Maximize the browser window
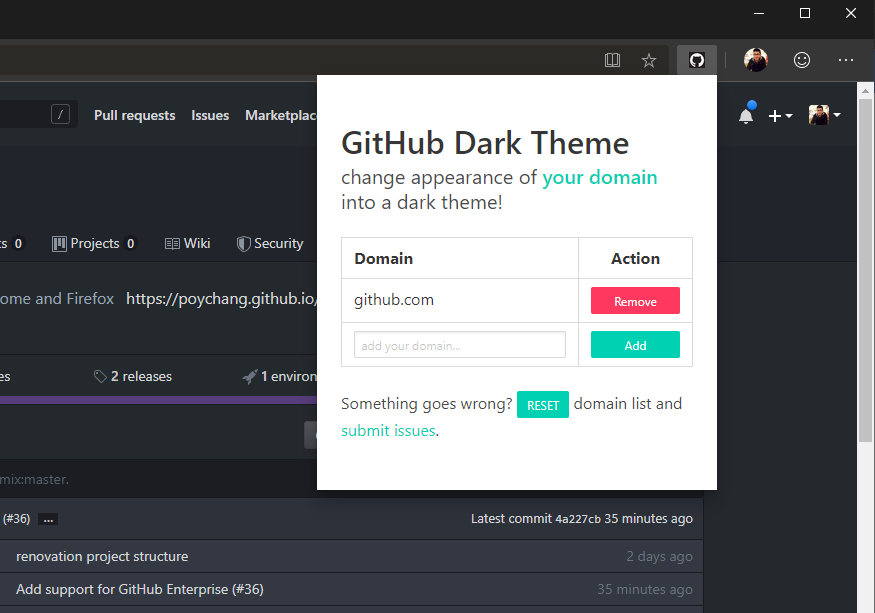 [805, 13]
